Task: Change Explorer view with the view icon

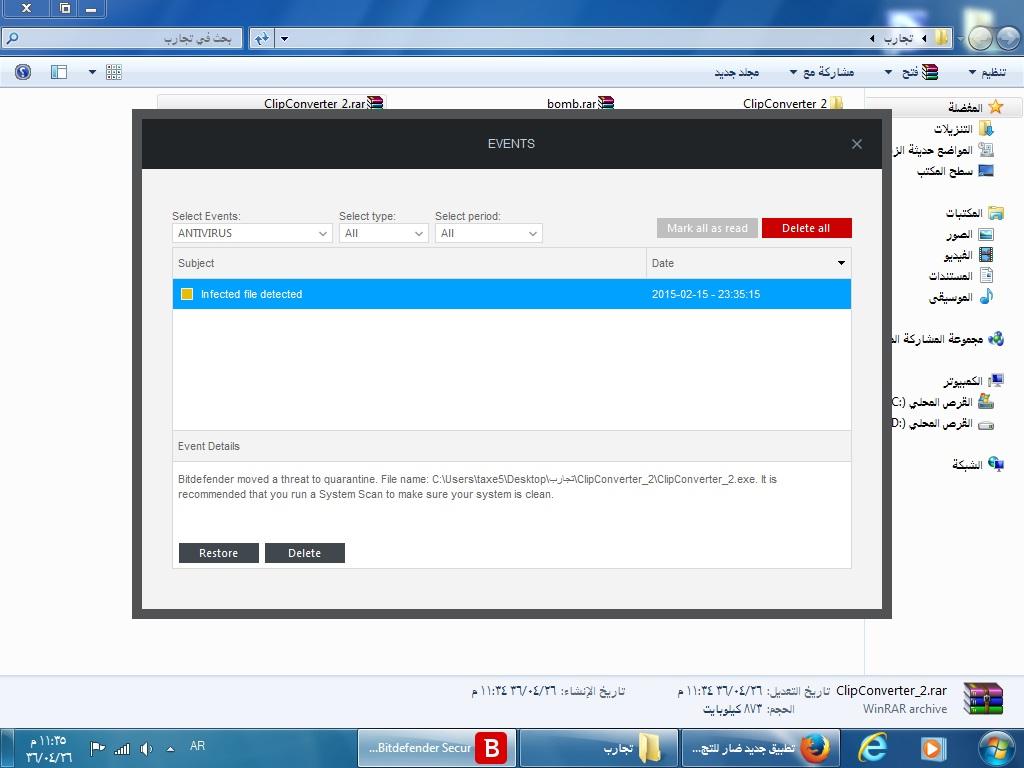Action: point(113,72)
